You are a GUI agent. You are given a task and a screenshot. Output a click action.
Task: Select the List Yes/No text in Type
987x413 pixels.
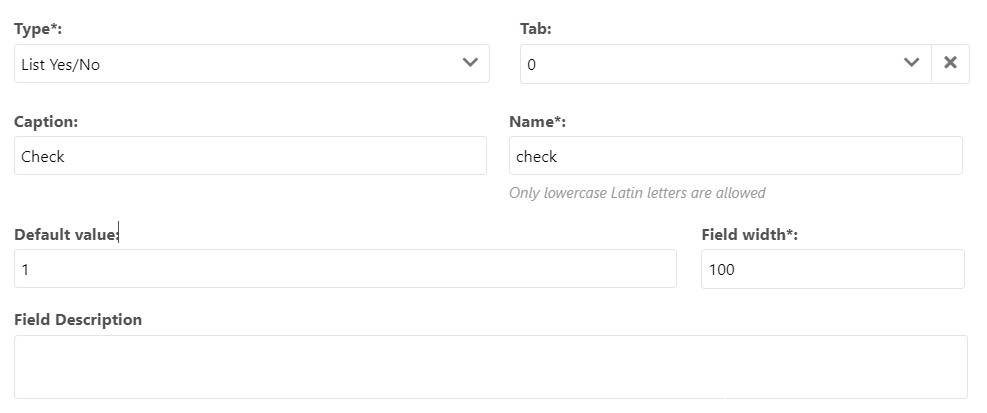60,64
